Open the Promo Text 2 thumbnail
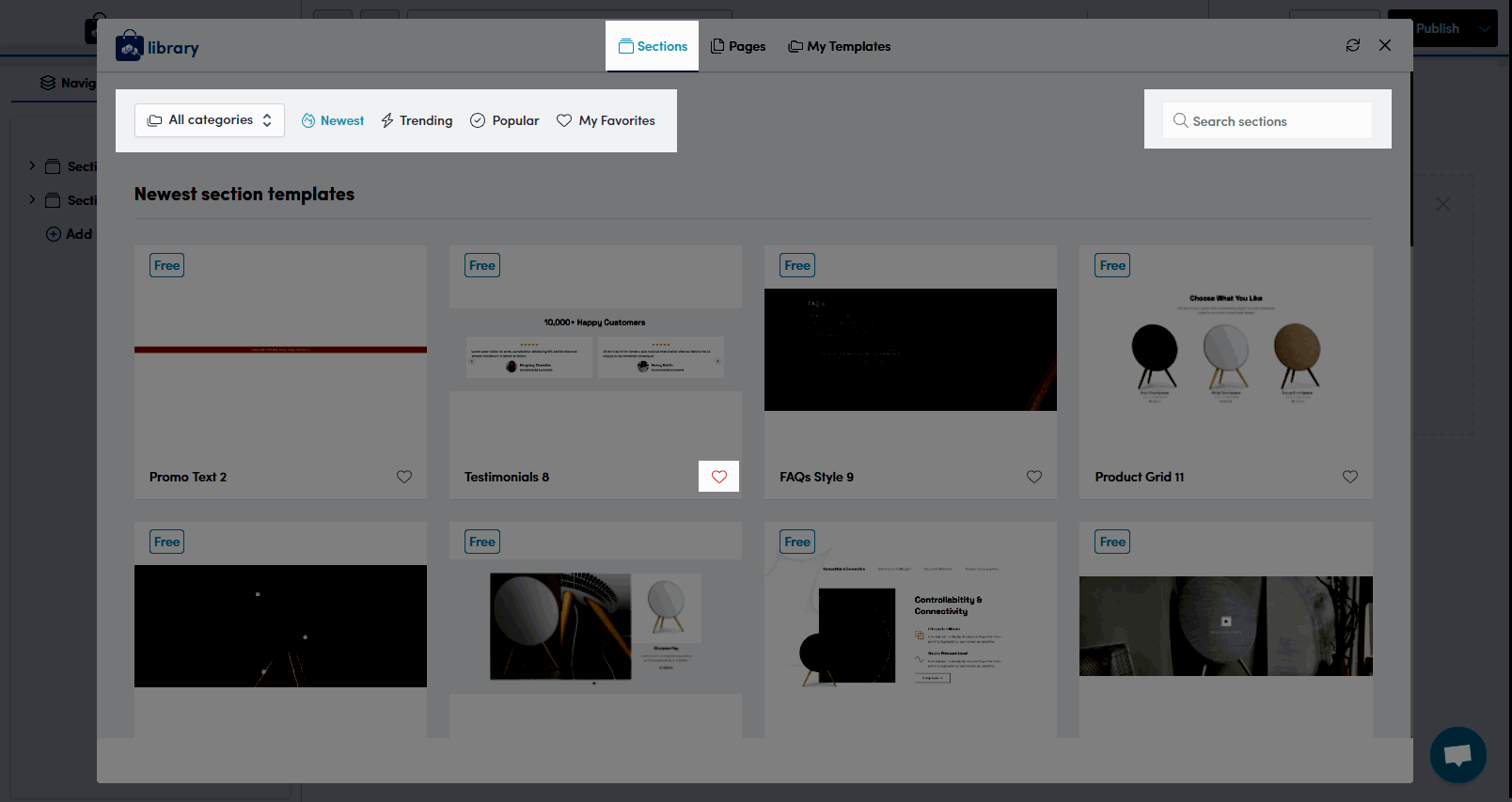Image resolution: width=1512 pixels, height=802 pixels. [x=280, y=350]
